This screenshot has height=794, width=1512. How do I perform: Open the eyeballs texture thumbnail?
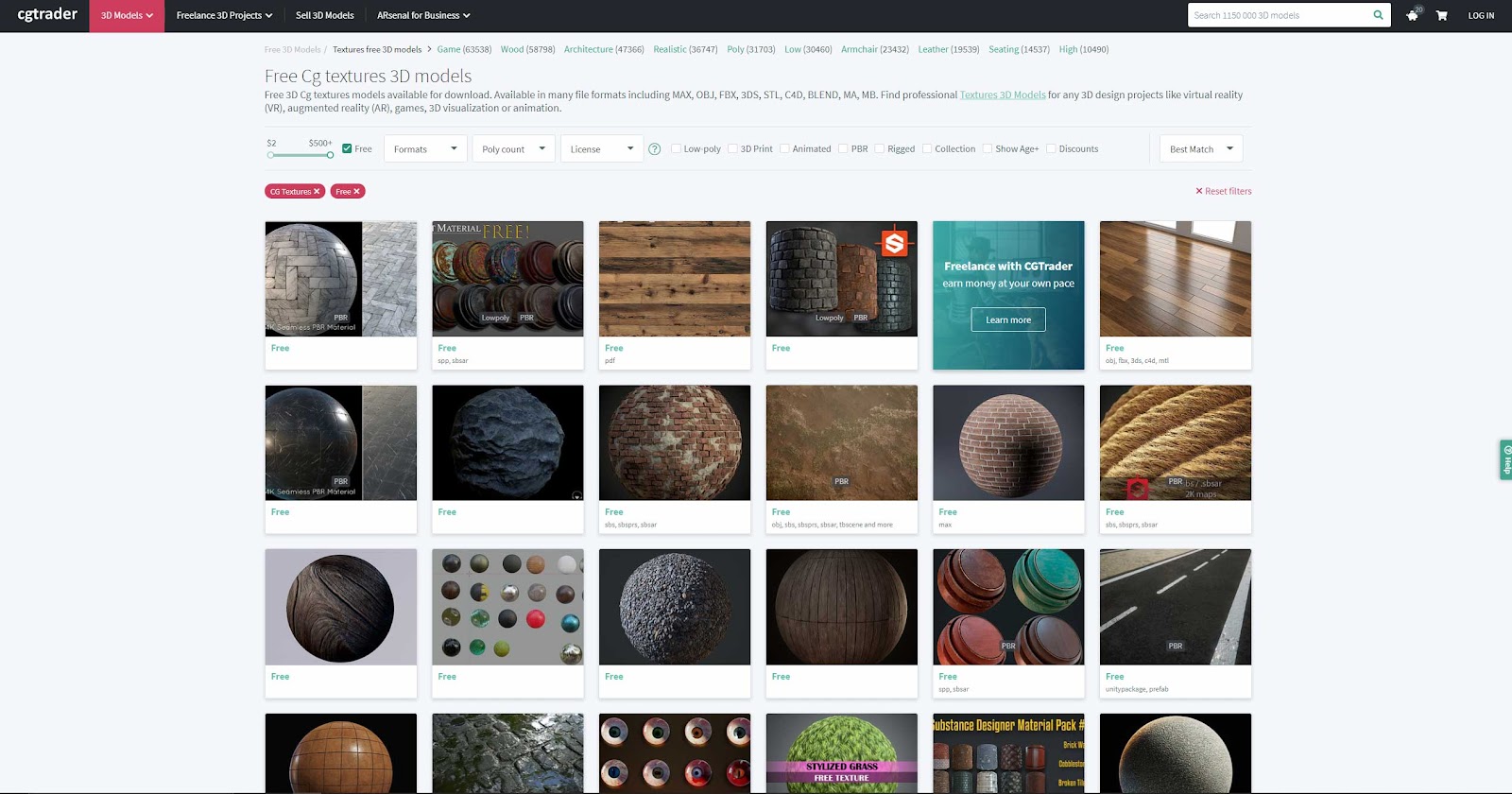coord(675,753)
